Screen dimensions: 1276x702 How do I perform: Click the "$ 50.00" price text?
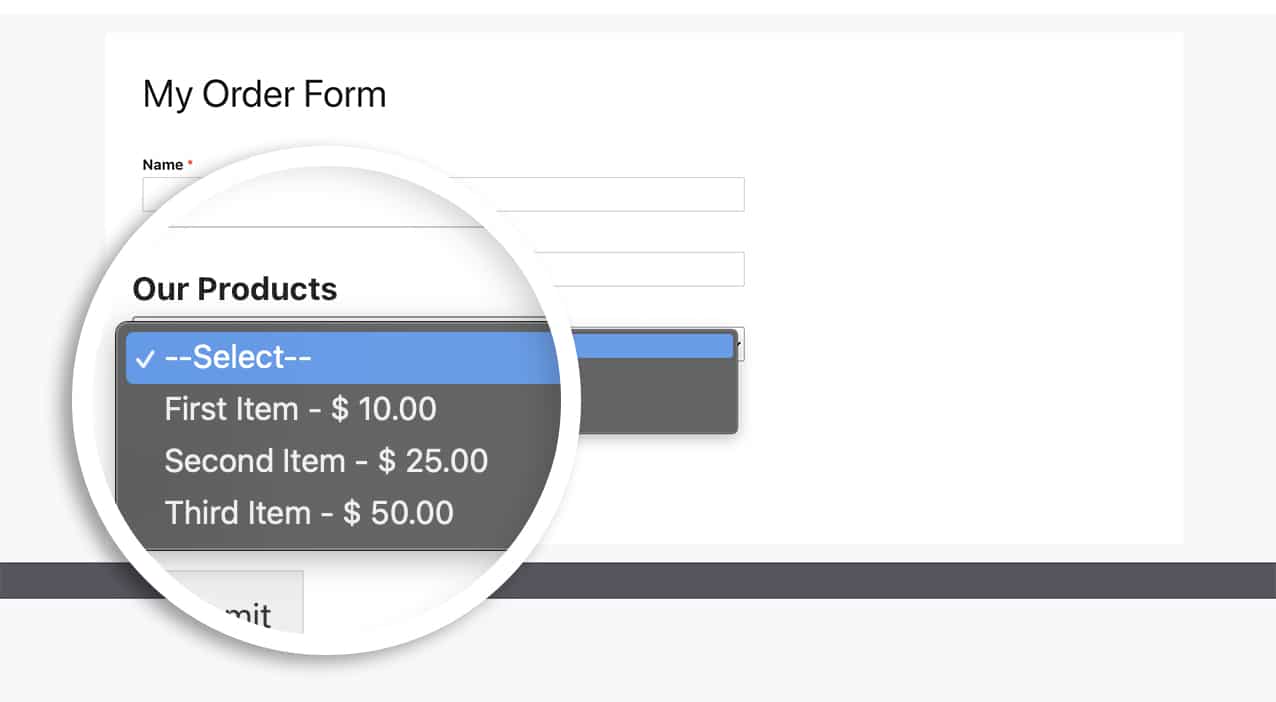pyautogui.click(x=398, y=513)
